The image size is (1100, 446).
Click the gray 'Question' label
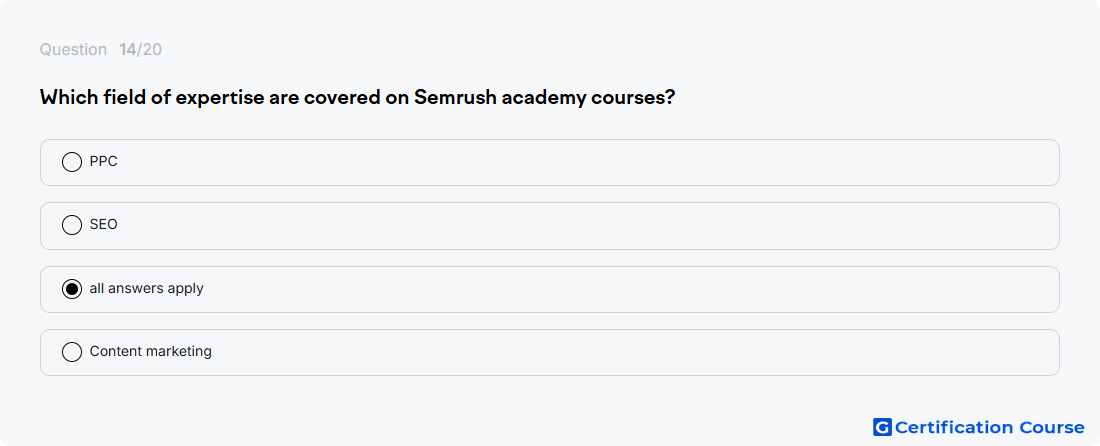[x=73, y=50]
